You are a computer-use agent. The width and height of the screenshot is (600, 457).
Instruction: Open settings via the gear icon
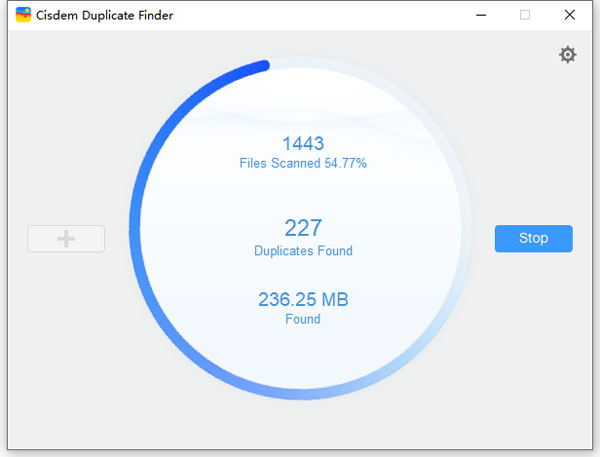point(567,55)
